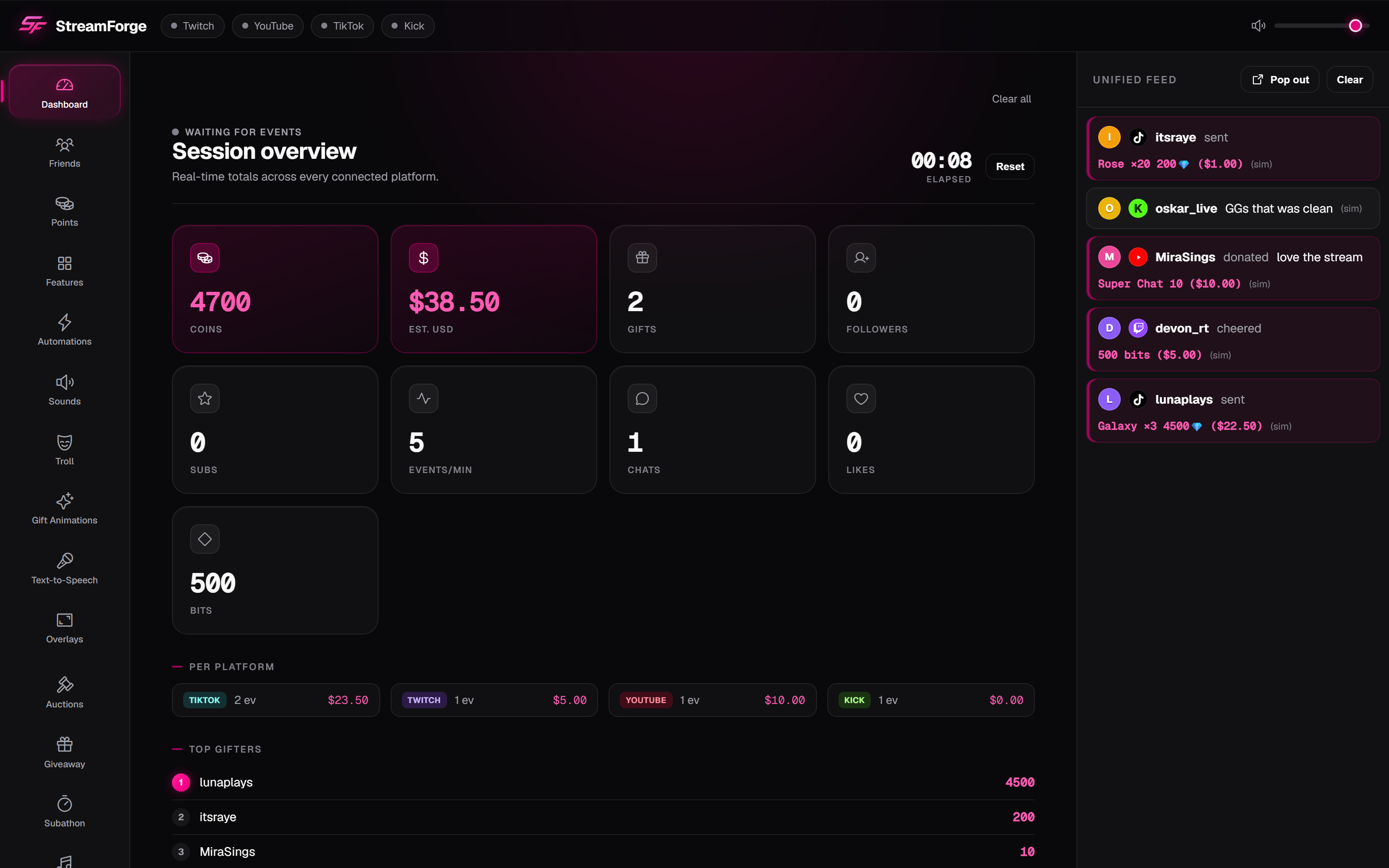Select the TIKTOK per-platform card
The width and height of the screenshot is (1389, 868).
point(276,700)
